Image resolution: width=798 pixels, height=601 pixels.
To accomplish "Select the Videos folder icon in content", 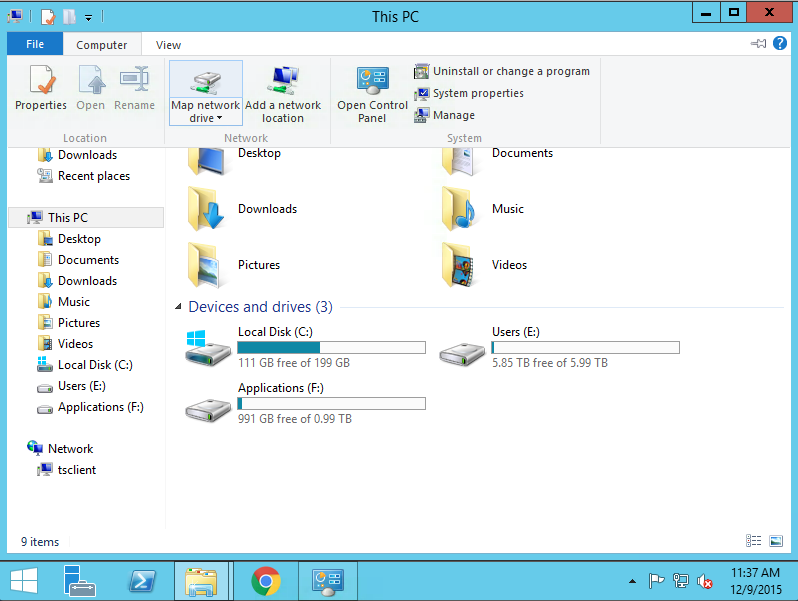I will (460, 265).
